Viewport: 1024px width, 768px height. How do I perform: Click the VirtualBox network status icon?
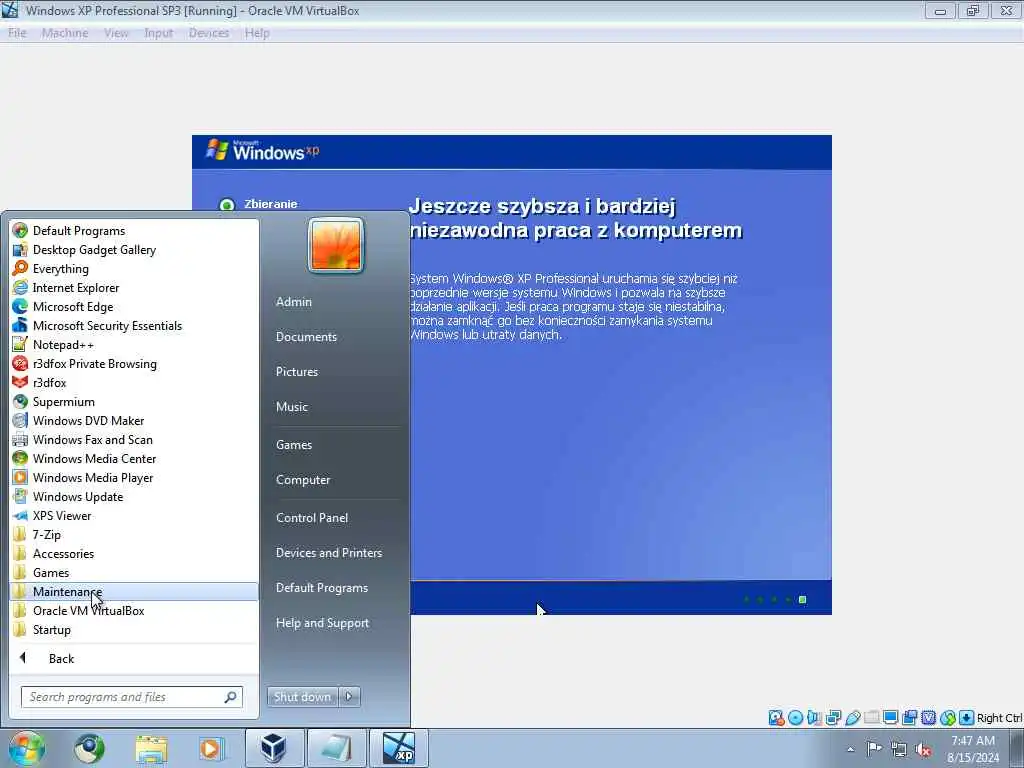(833, 718)
